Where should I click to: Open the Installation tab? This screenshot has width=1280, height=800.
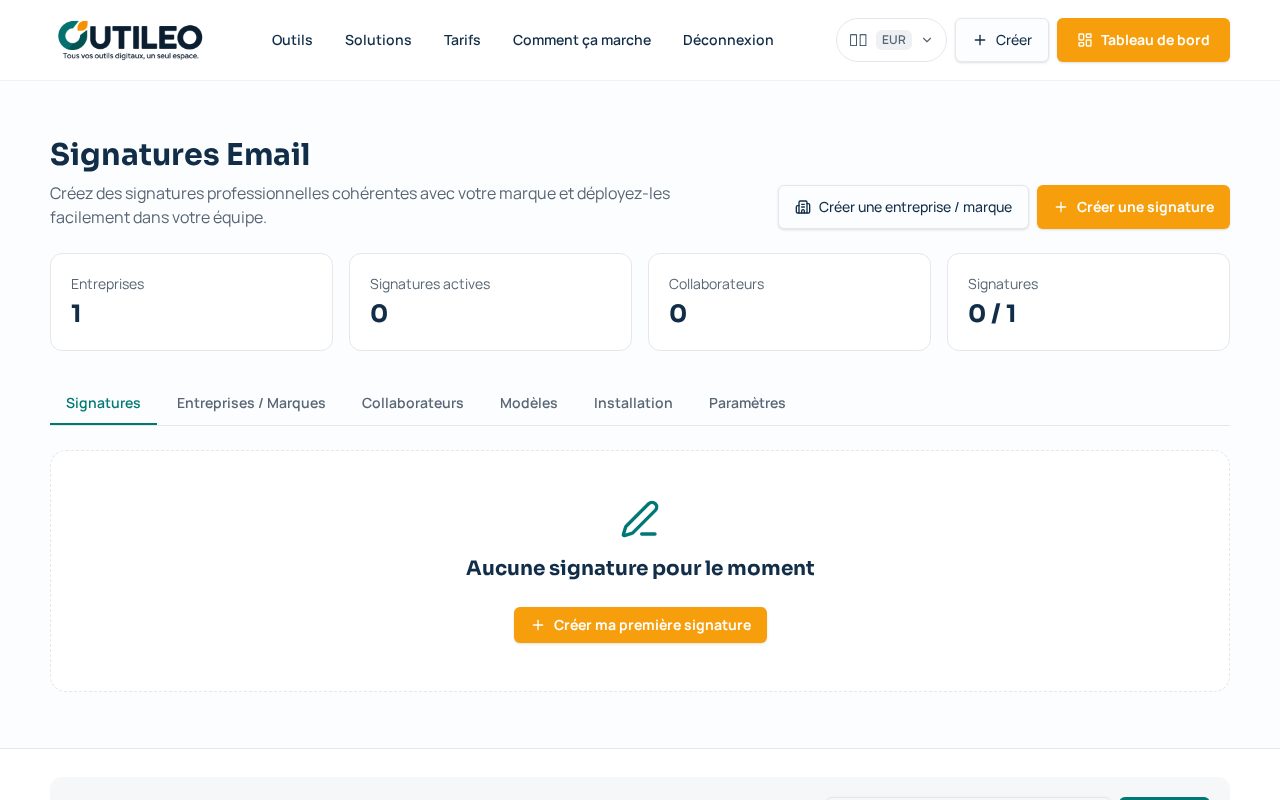click(633, 403)
